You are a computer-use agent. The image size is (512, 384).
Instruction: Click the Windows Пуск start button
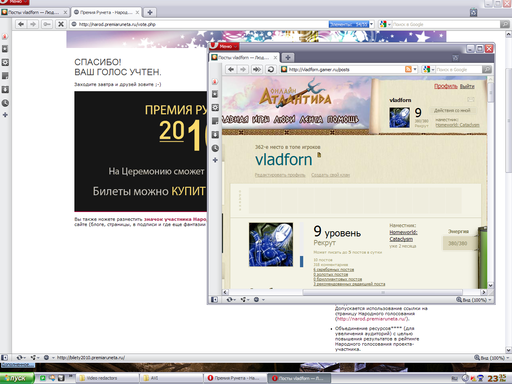pos(17,378)
